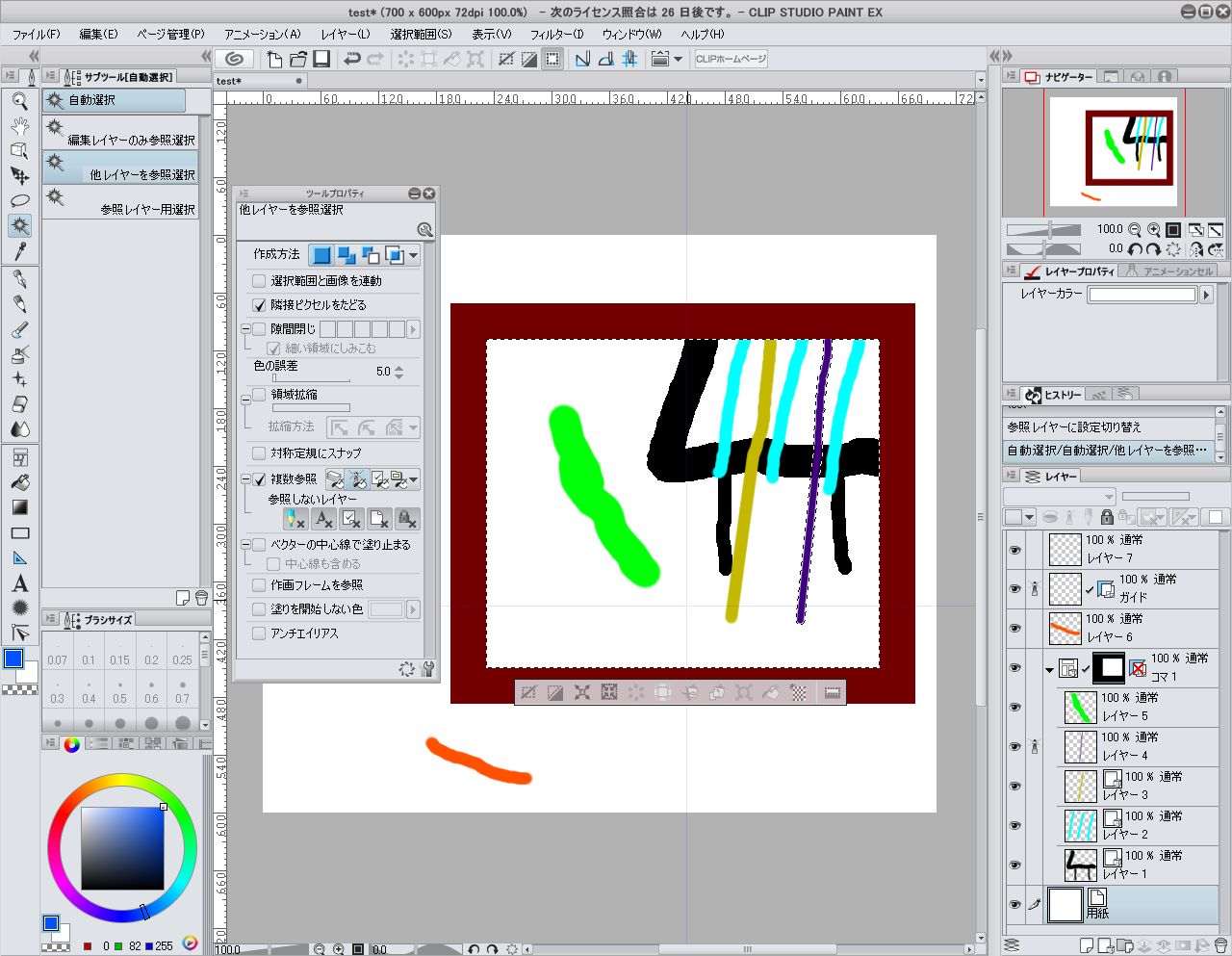Hide レイヤー 6 using its eye icon
This screenshot has width=1232, height=956.
tap(1015, 628)
